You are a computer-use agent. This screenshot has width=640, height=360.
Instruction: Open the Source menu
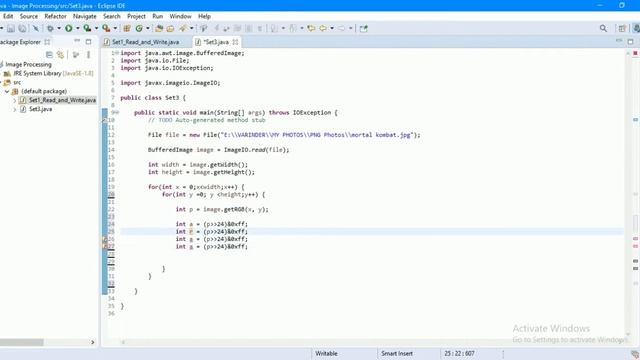point(29,16)
